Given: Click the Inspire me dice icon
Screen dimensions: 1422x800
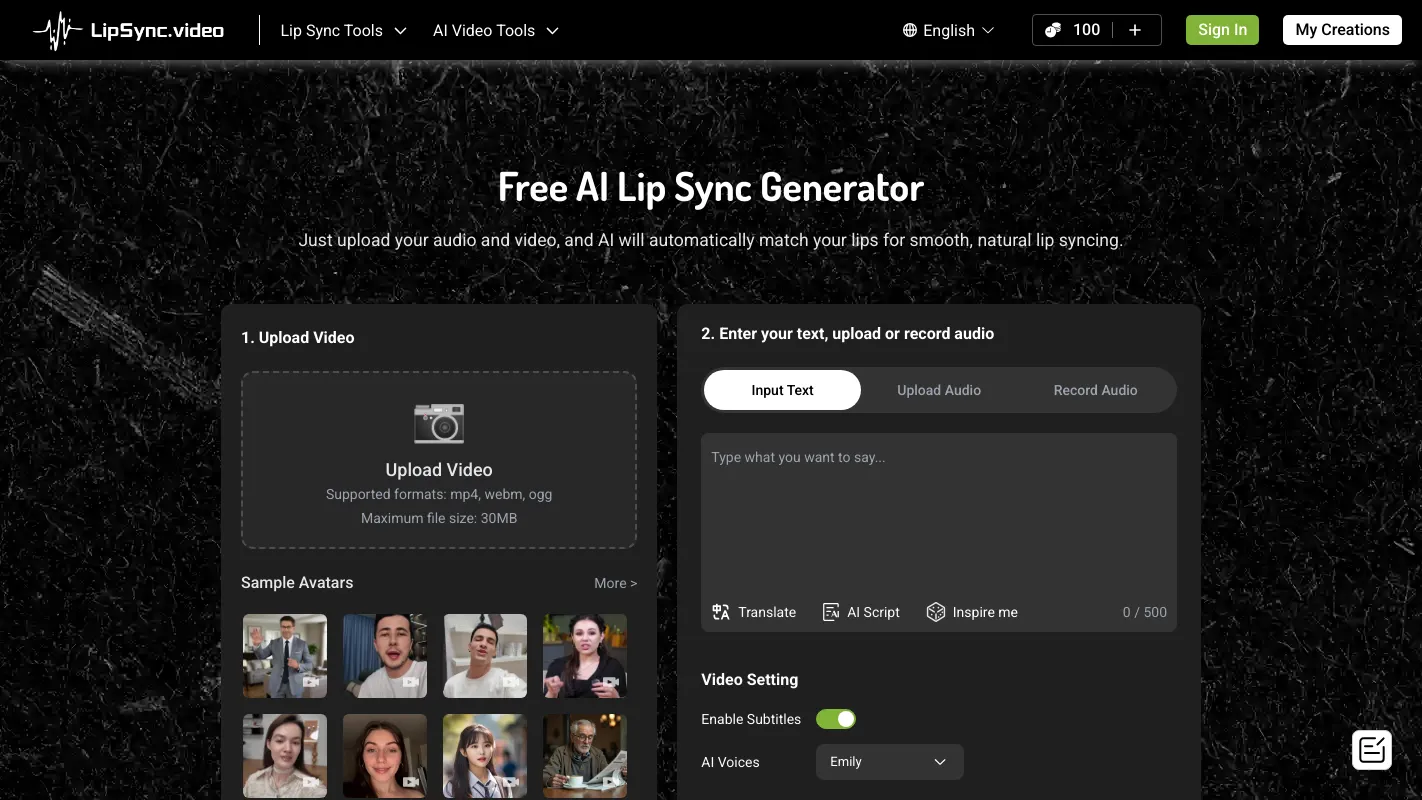Looking at the screenshot, I should click(x=936, y=611).
